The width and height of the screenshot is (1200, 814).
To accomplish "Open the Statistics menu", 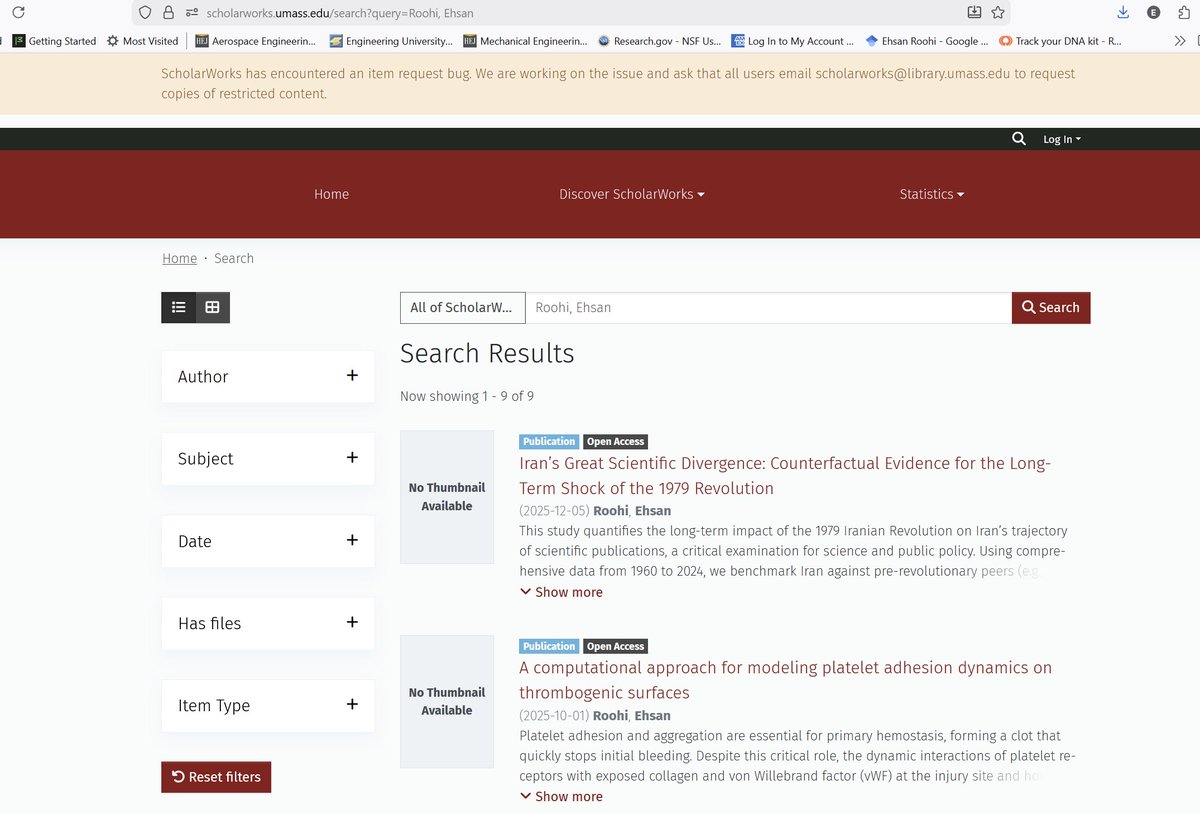I will 931,194.
